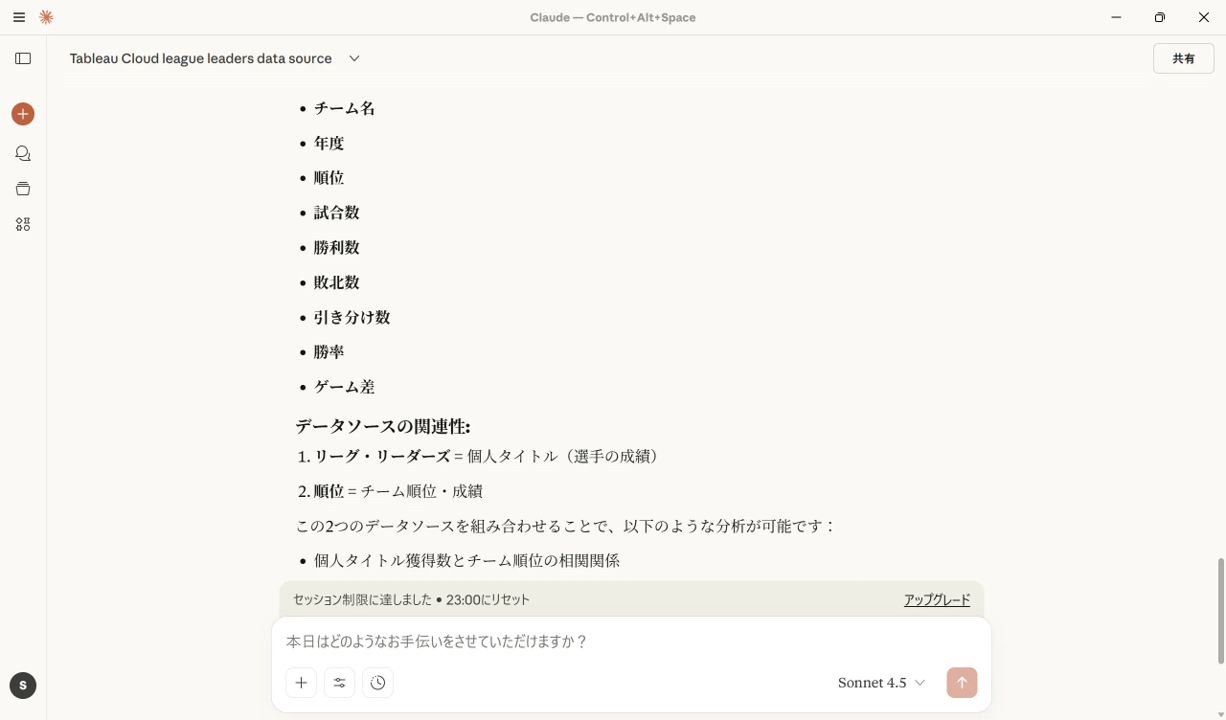1226x720 pixels.
Task: Attach a file with the plus icon
Action: 301,682
